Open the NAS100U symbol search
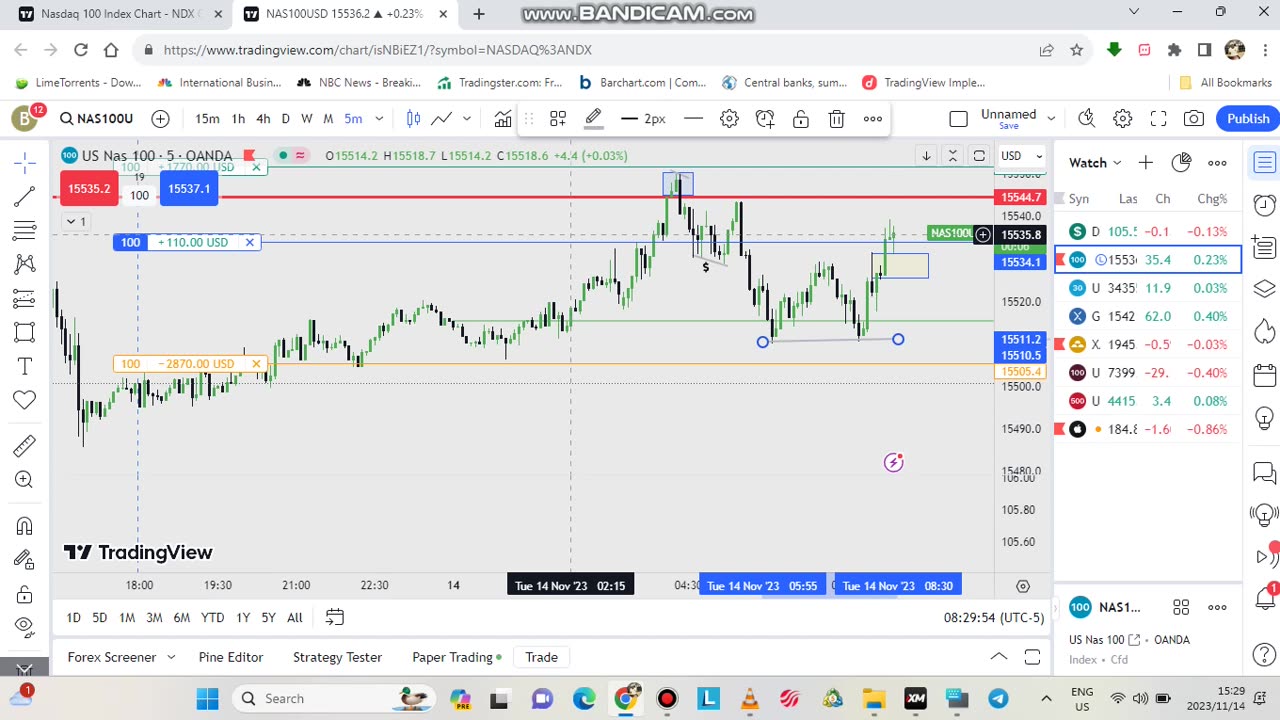This screenshot has width=1280, height=720. coord(96,119)
